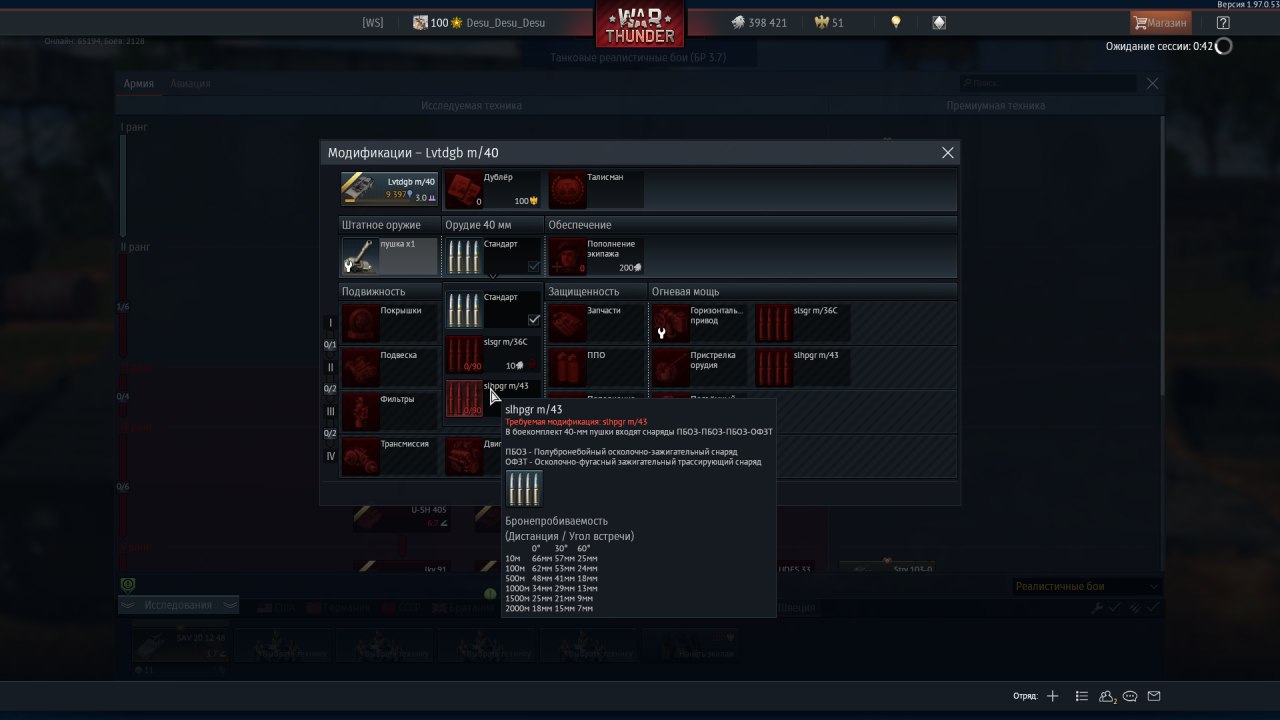Click the 398 421 silver lions balance
The height and width of the screenshot is (720, 1280).
pyautogui.click(x=757, y=23)
